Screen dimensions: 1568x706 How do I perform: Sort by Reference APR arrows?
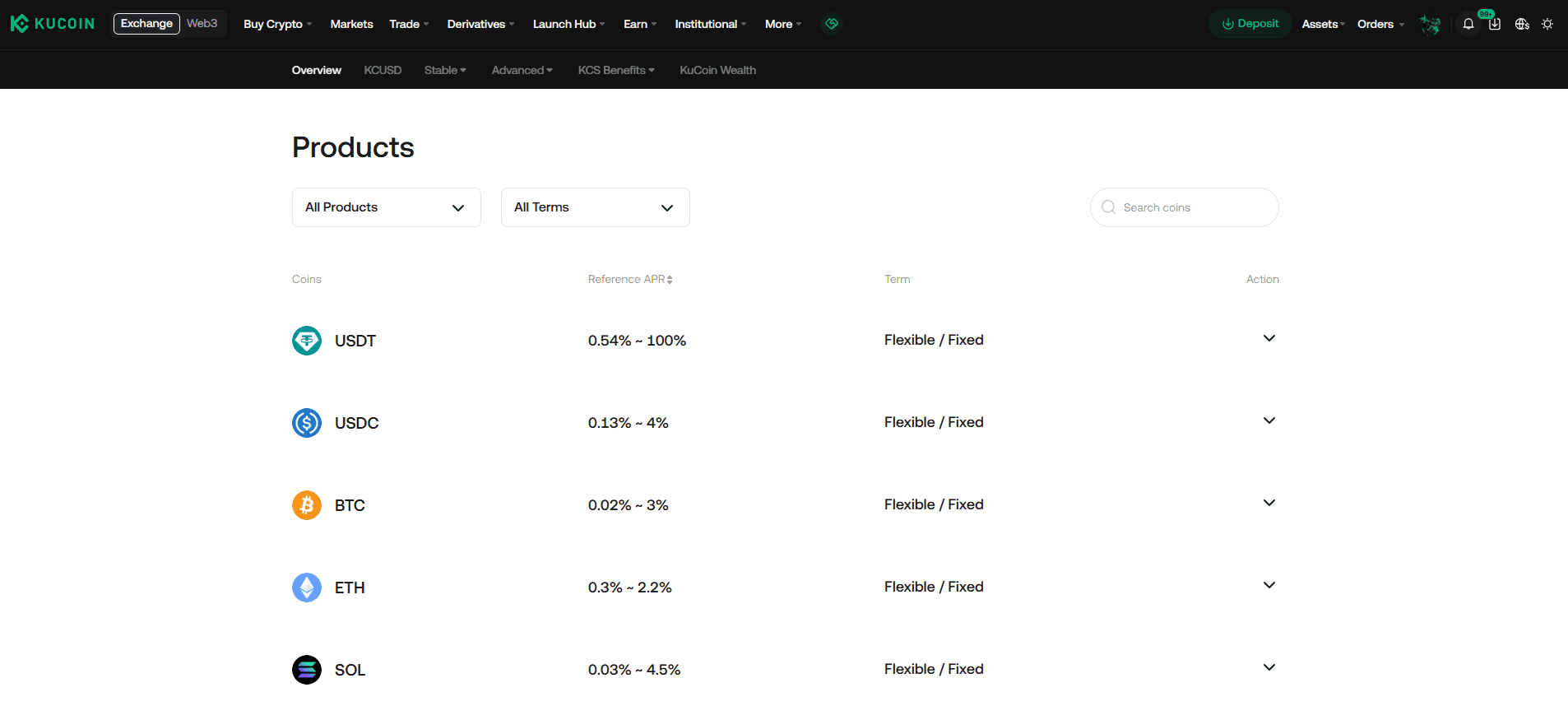[x=670, y=280]
